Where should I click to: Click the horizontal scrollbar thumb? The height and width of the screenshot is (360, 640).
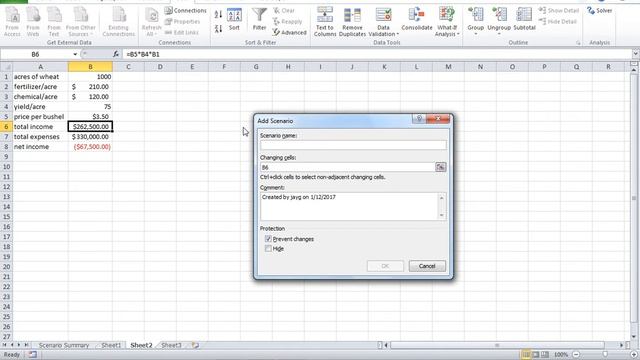(x=497, y=345)
